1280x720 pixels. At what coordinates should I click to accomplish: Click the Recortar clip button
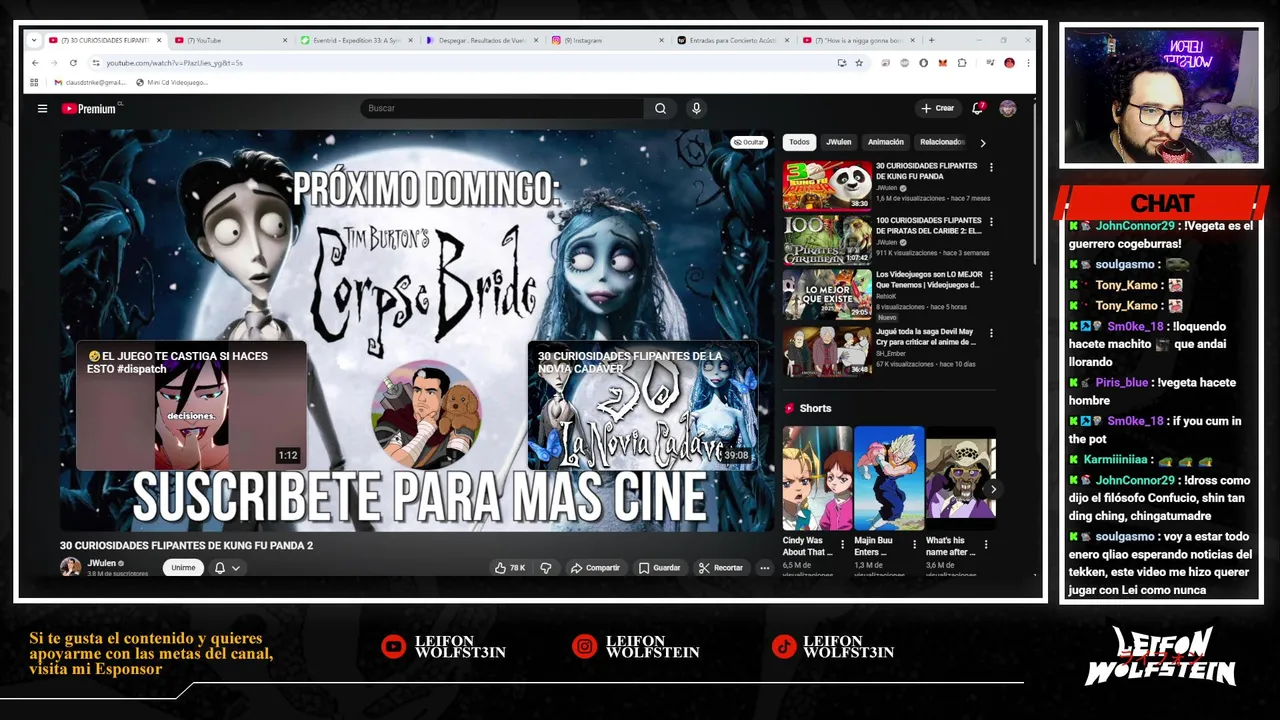721,568
